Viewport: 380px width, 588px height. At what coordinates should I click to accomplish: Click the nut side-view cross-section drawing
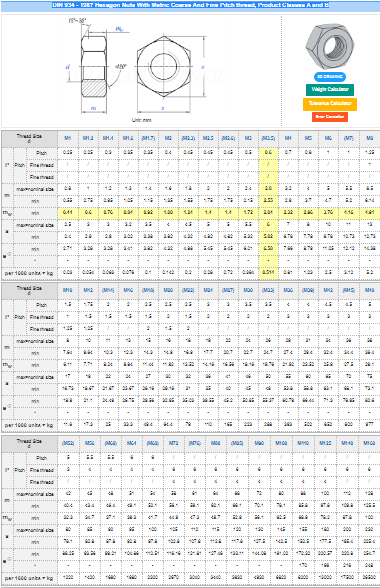(94, 66)
